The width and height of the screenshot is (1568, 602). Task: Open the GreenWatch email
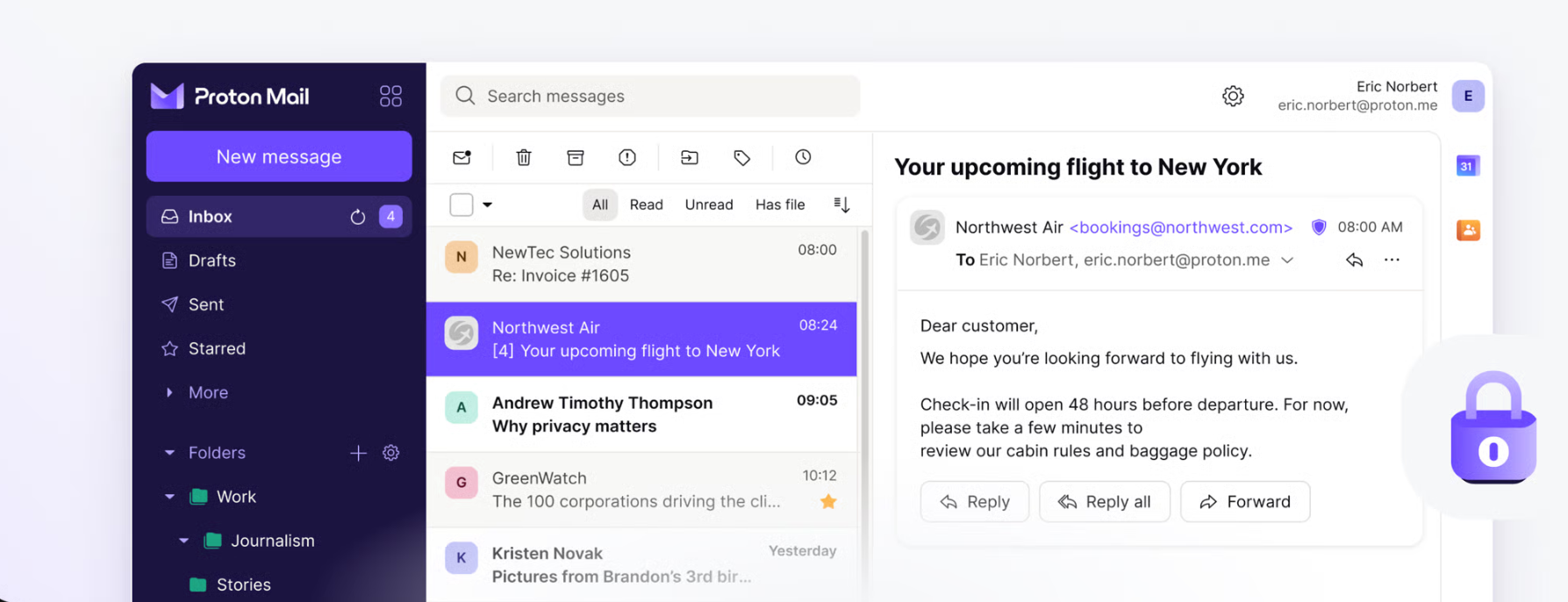point(641,490)
